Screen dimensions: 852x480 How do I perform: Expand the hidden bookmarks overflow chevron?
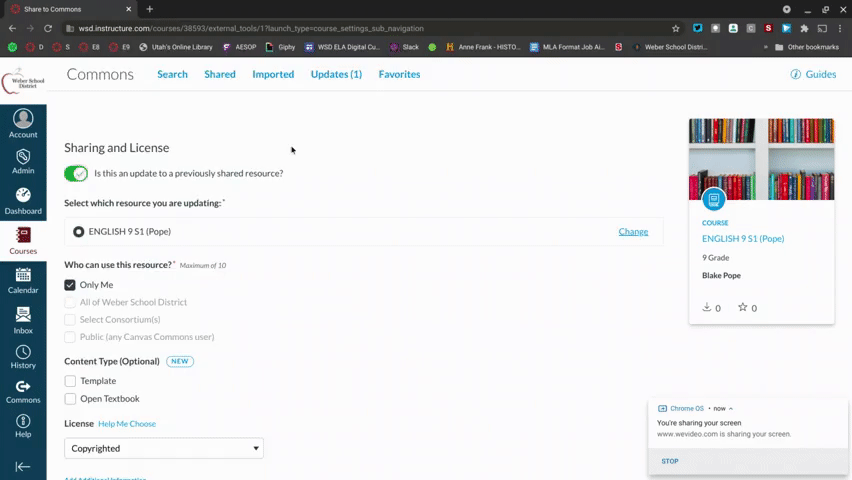(765, 47)
